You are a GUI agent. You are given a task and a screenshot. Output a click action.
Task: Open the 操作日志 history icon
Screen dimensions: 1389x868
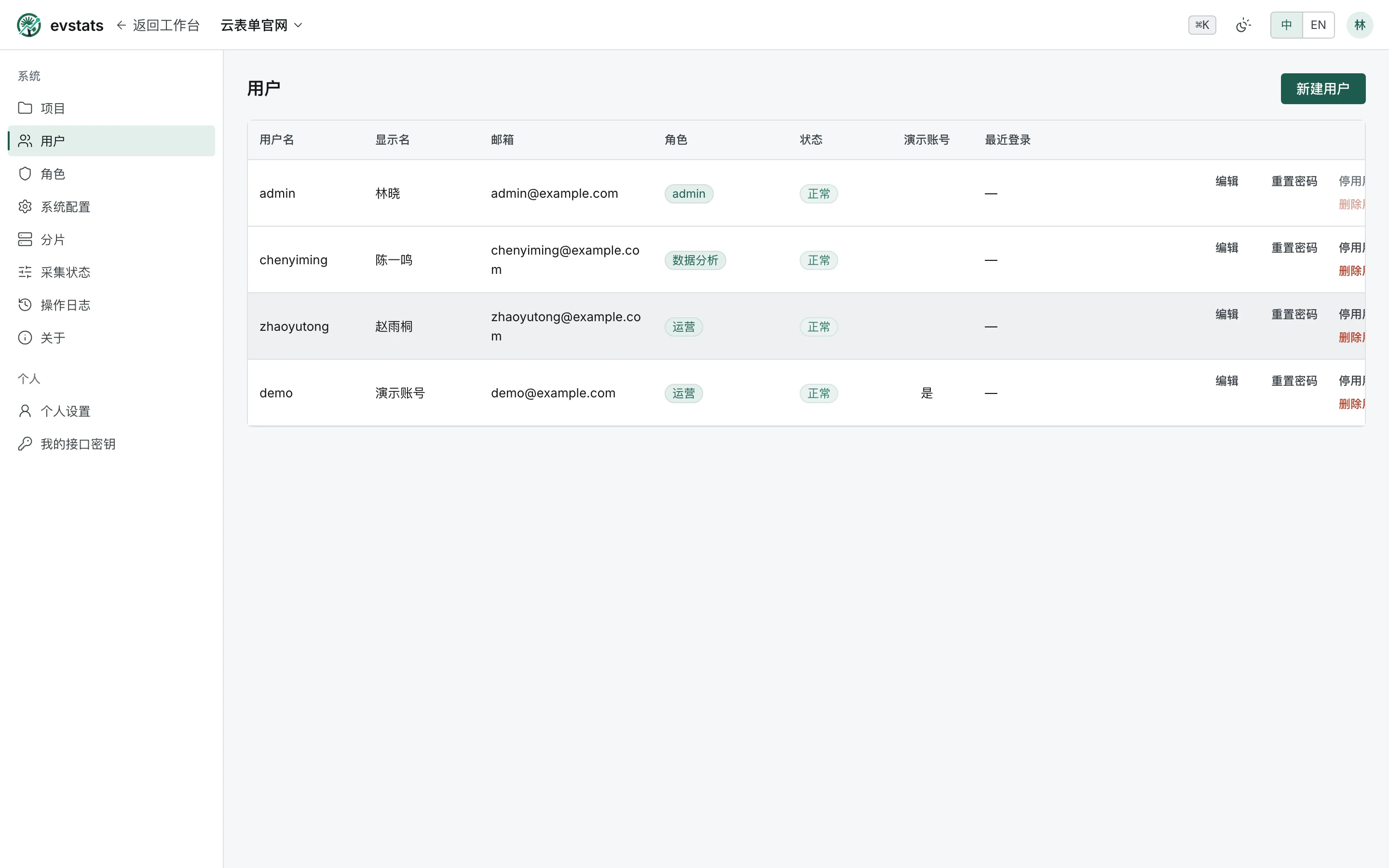[x=25, y=305]
